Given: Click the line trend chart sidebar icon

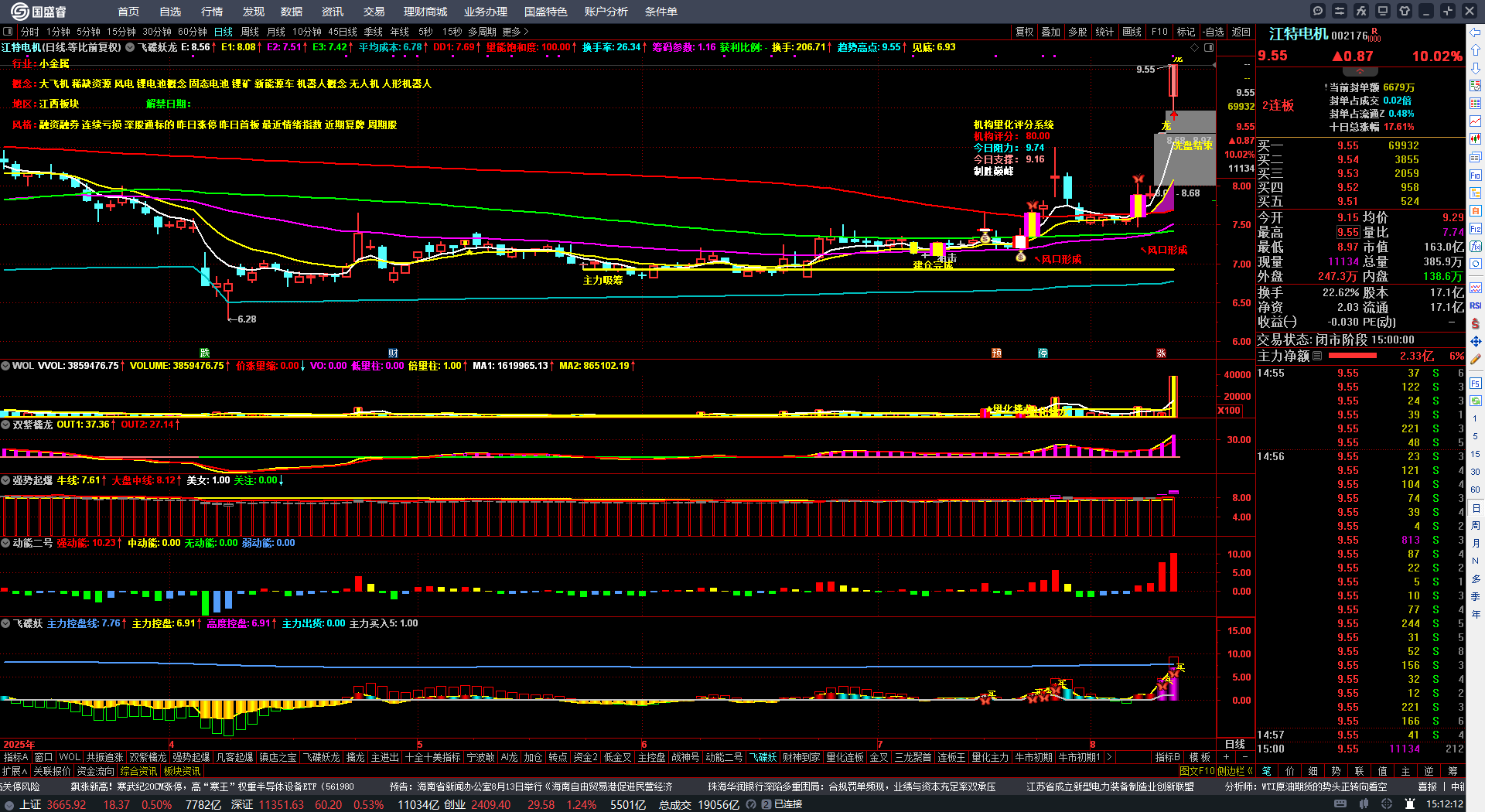Looking at the screenshot, I should [1476, 121].
